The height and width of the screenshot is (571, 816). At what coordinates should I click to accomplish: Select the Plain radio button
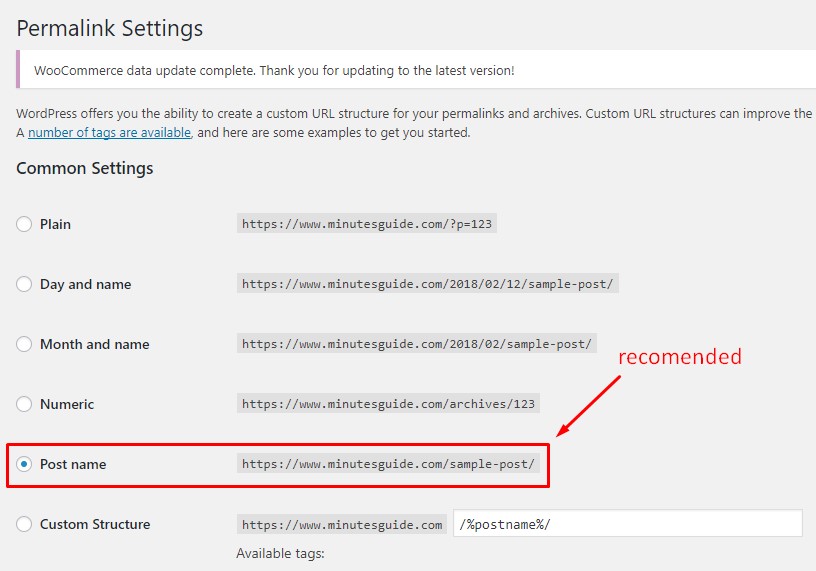pos(24,224)
